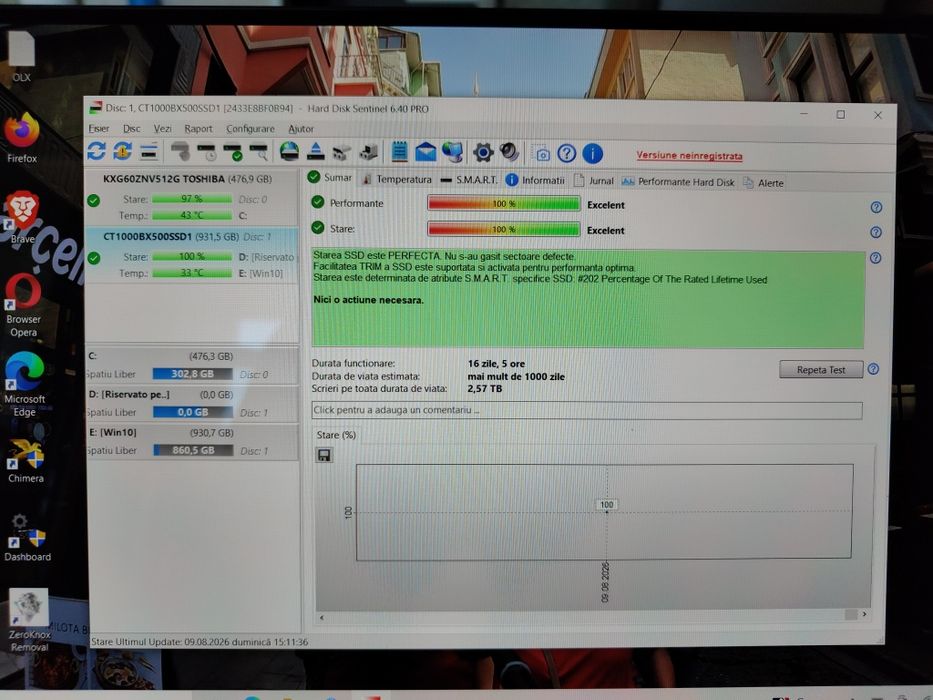Switch to the Jurnal tab
Viewport: 933px width, 700px height.
point(593,181)
